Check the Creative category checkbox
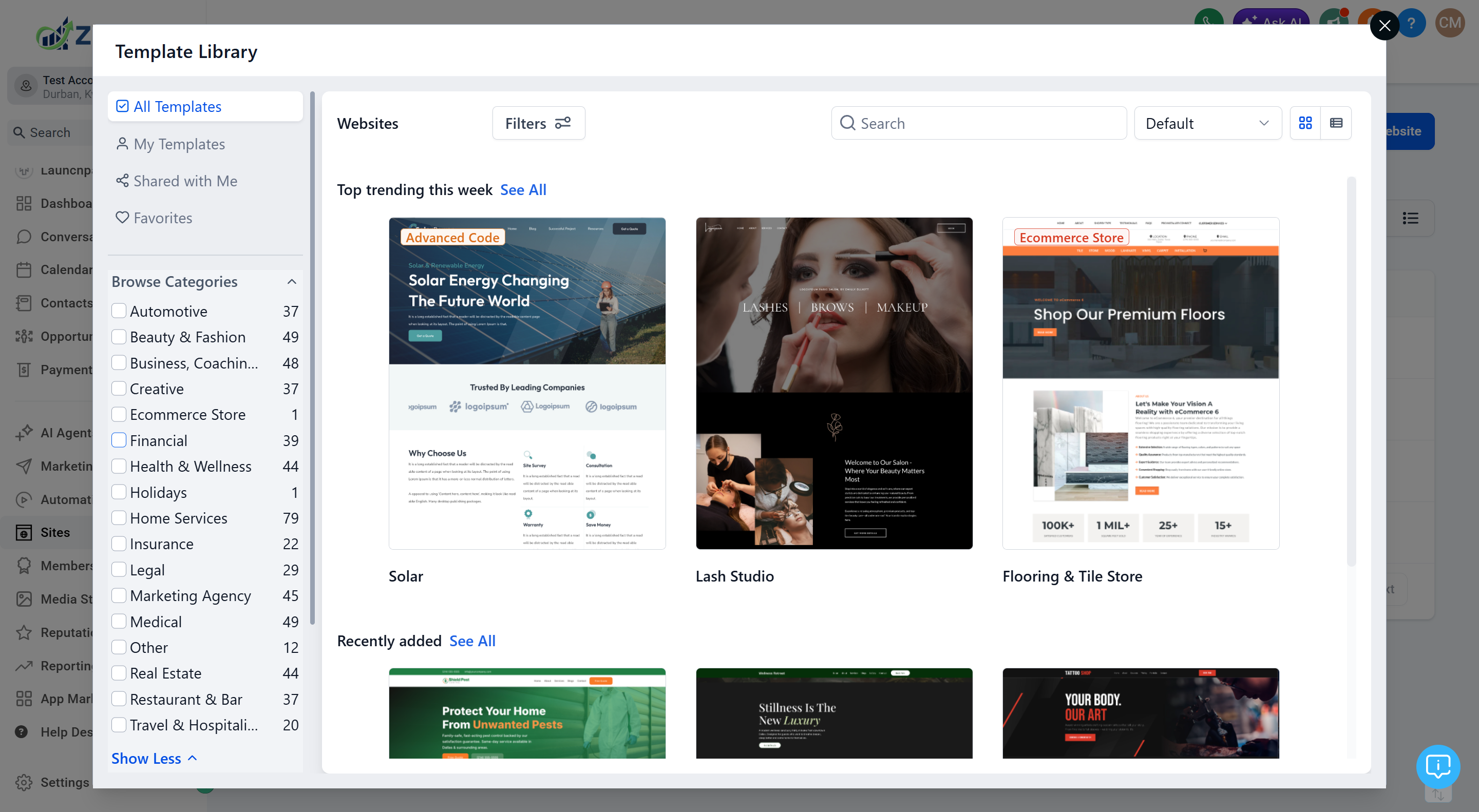The height and width of the screenshot is (812, 1479). click(119, 389)
